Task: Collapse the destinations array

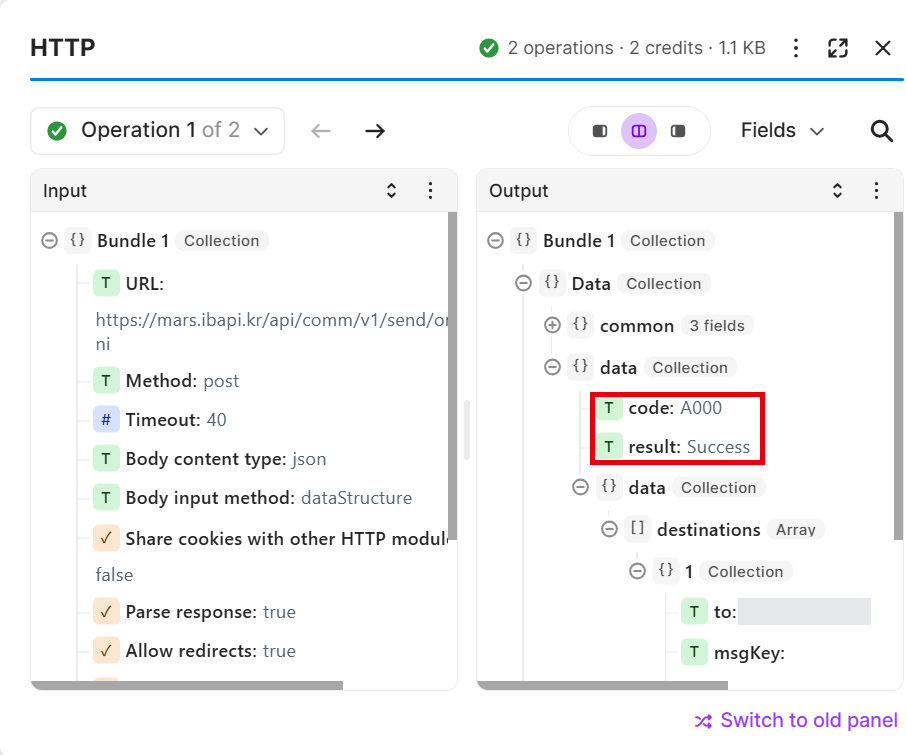Action: (x=609, y=529)
